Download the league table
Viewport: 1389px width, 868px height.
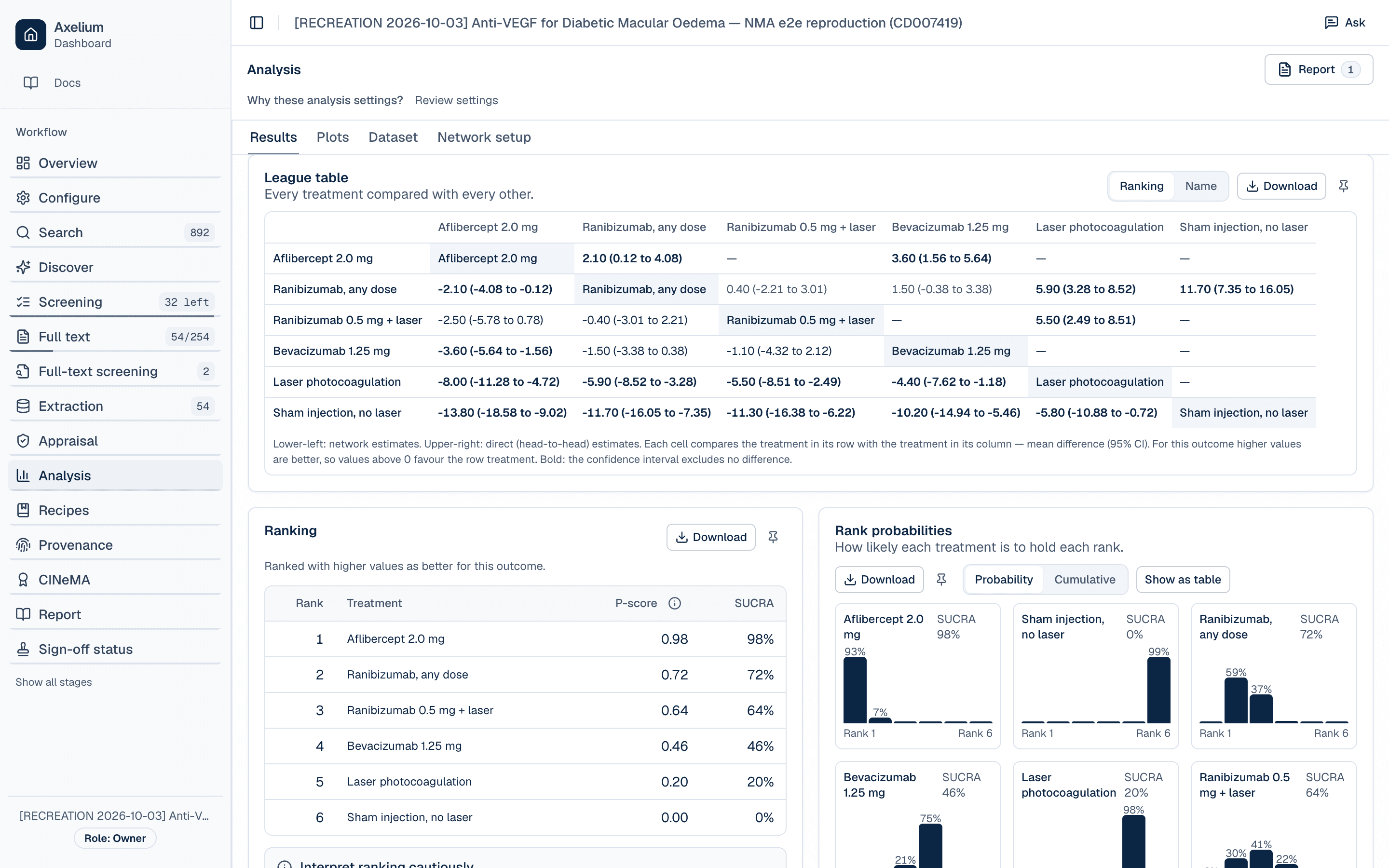[x=1281, y=186]
